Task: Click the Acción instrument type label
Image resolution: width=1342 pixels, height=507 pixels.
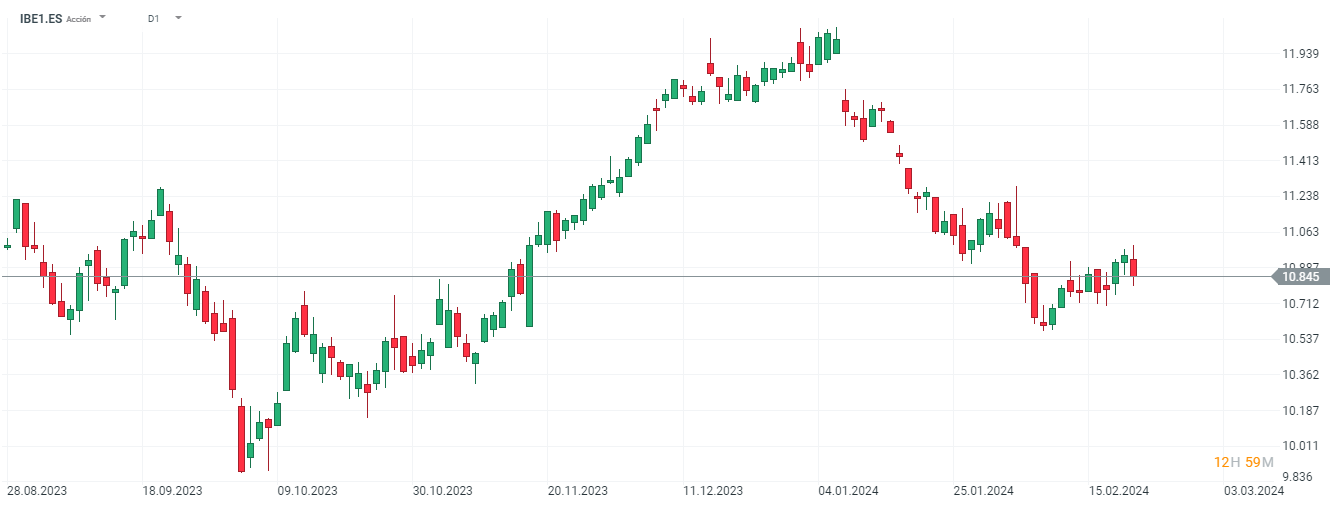Action: coord(79,19)
